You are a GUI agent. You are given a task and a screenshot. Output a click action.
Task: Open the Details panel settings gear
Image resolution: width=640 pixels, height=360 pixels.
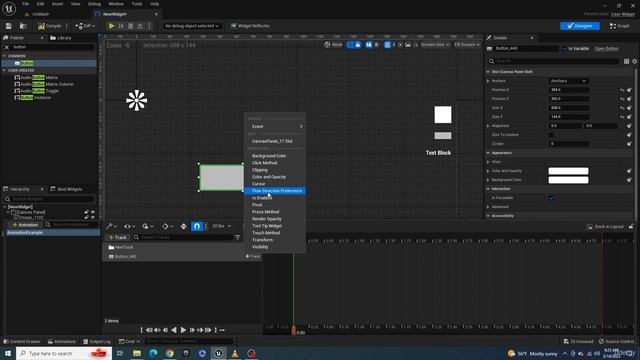[635, 61]
